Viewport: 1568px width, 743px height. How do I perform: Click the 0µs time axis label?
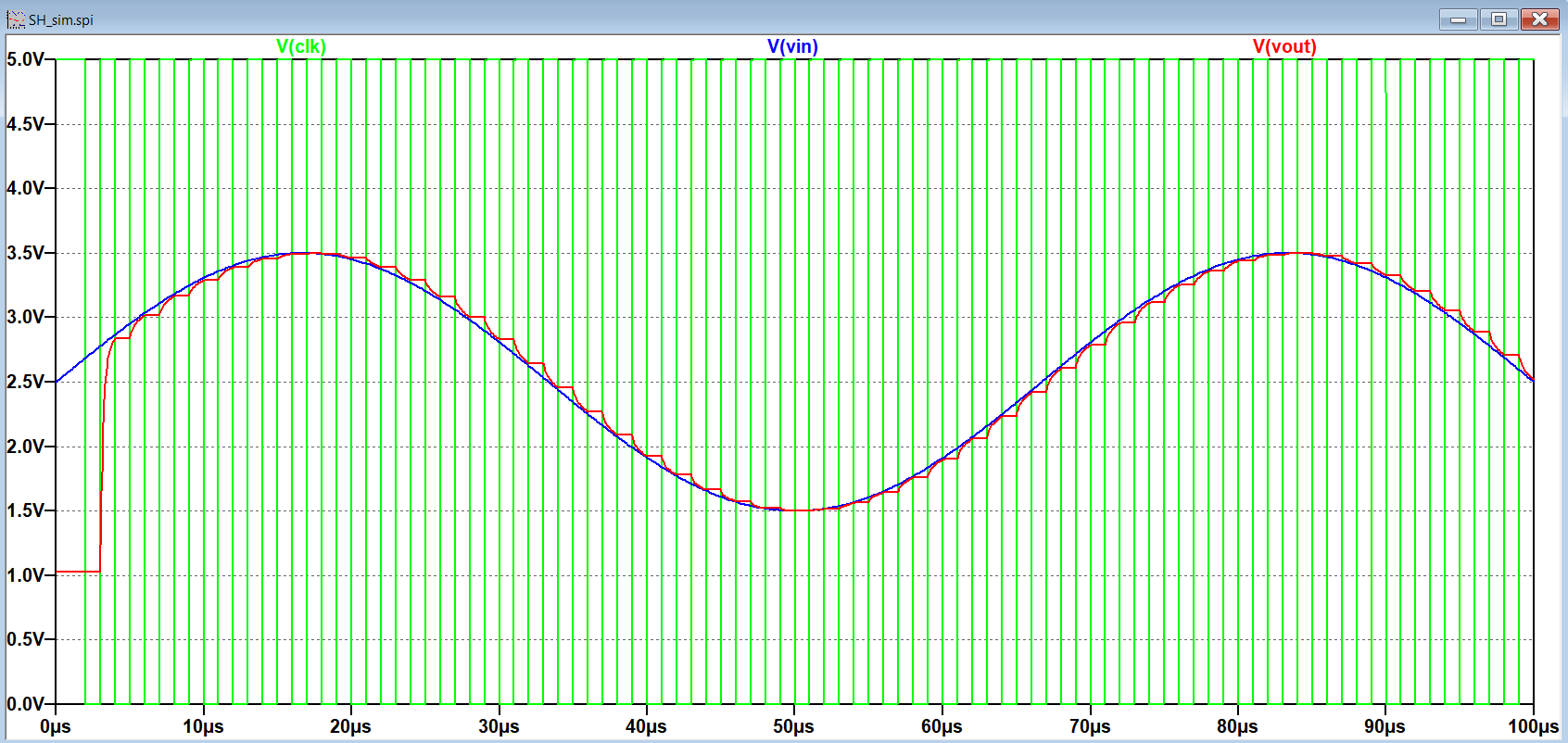(56, 726)
